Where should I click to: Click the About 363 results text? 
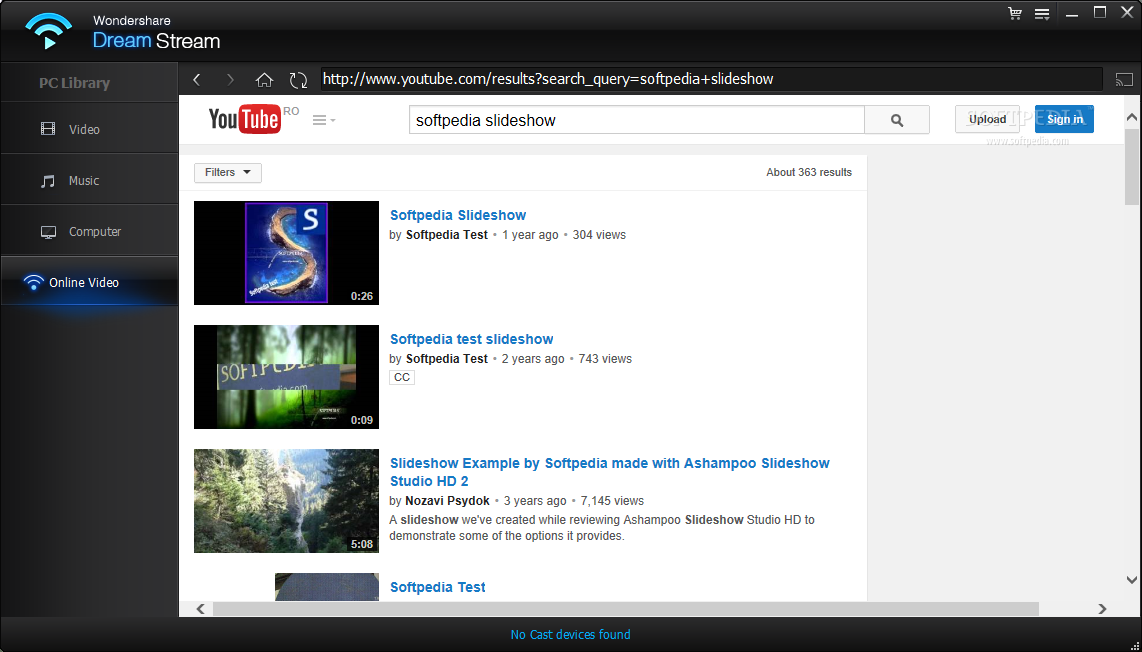point(808,173)
